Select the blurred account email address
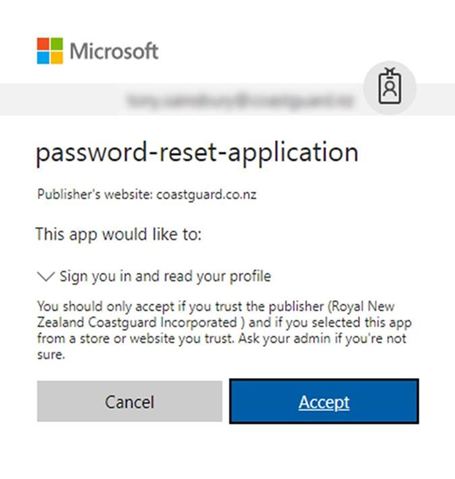The width and height of the screenshot is (455, 479). tap(239, 101)
